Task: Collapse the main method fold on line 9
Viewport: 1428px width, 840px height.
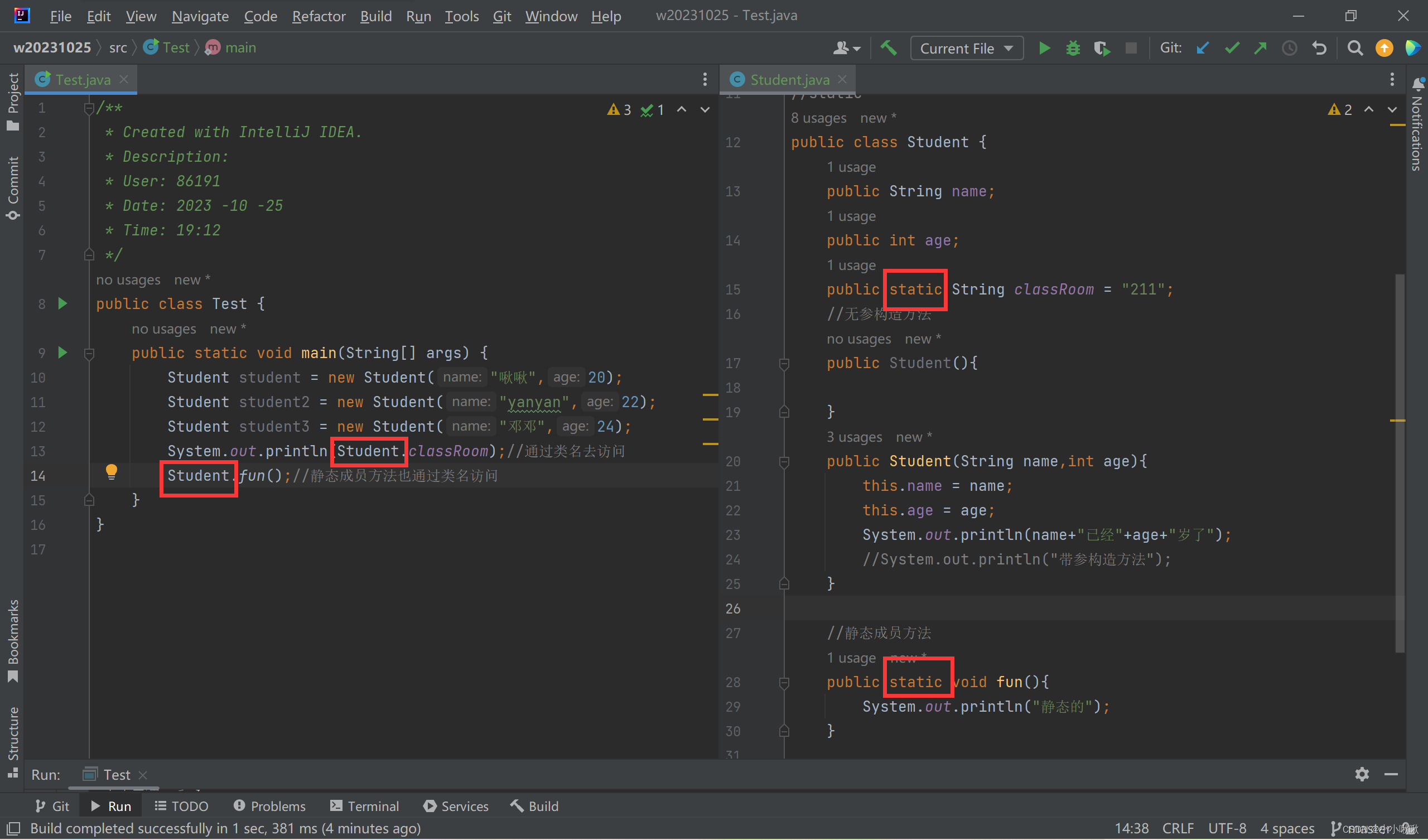Action: 89,354
